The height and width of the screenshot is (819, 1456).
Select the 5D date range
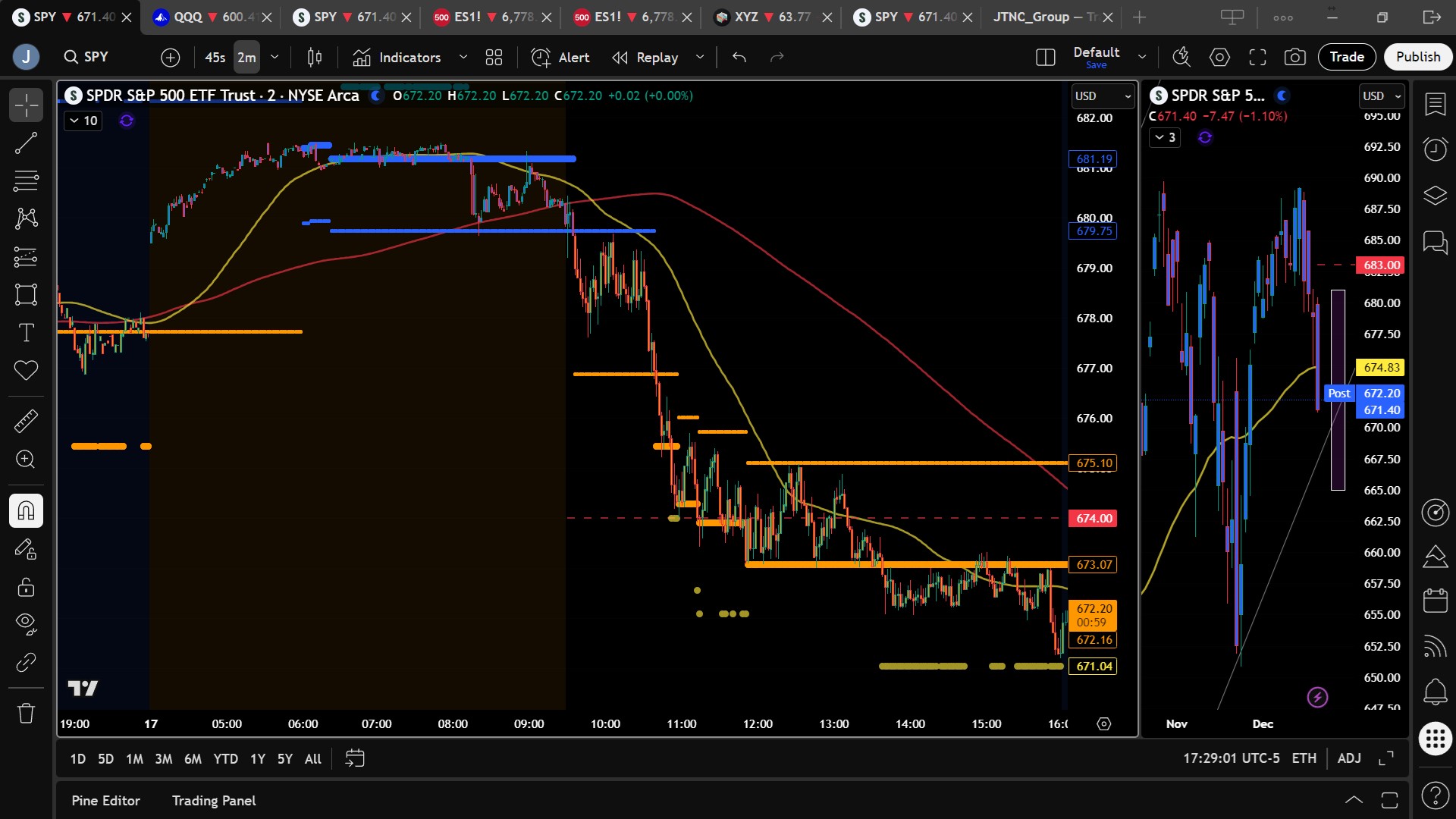[x=105, y=758]
